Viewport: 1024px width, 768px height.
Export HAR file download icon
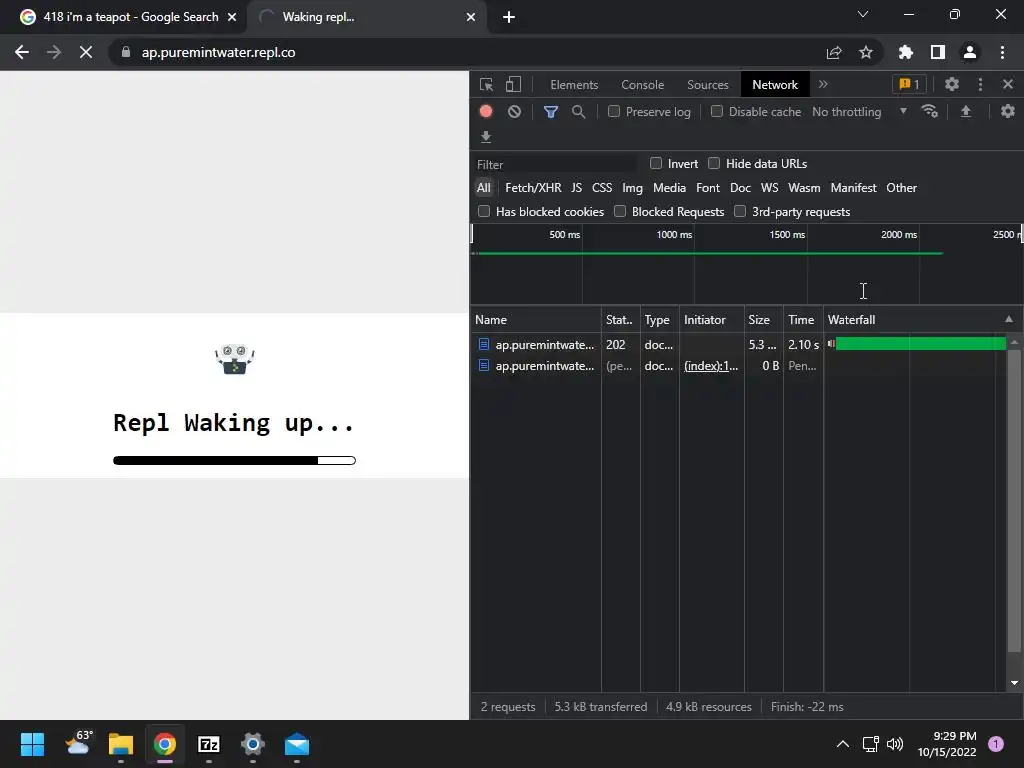pyautogui.click(x=486, y=136)
